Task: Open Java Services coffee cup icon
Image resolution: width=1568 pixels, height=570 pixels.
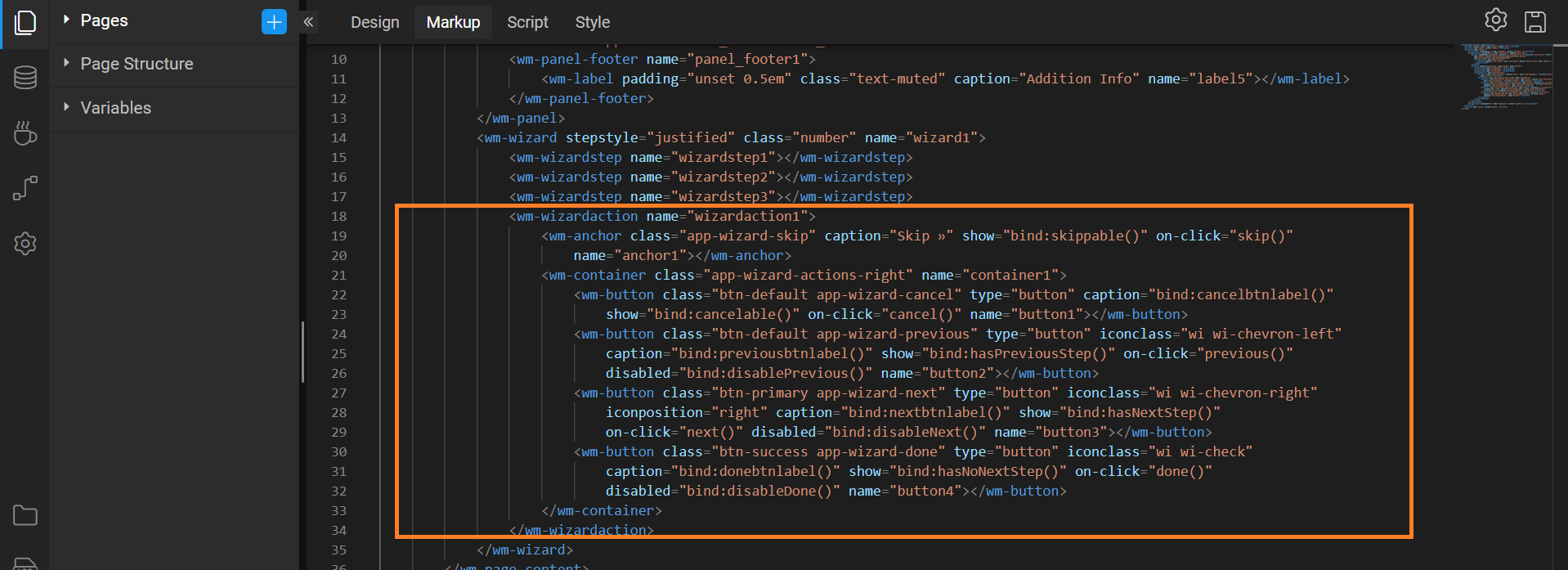Action: point(25,132)
